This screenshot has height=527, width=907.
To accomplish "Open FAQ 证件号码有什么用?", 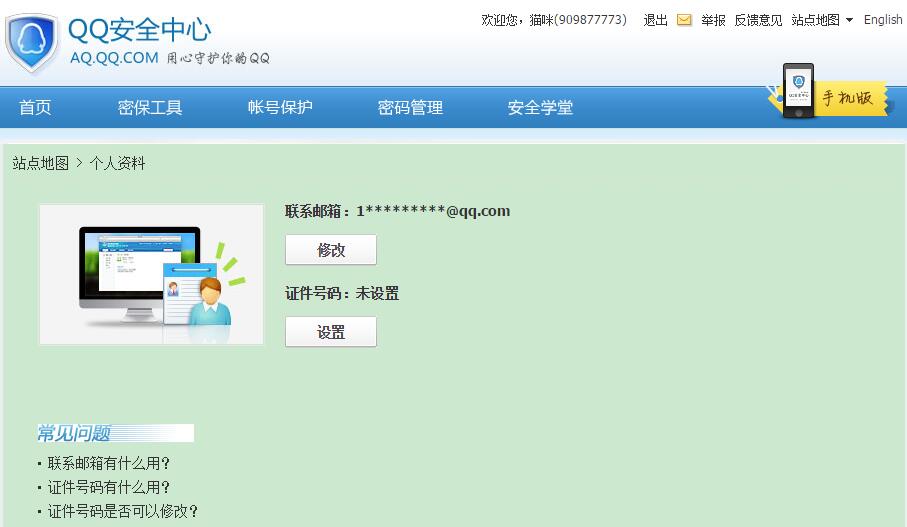I will coord(109,488).
